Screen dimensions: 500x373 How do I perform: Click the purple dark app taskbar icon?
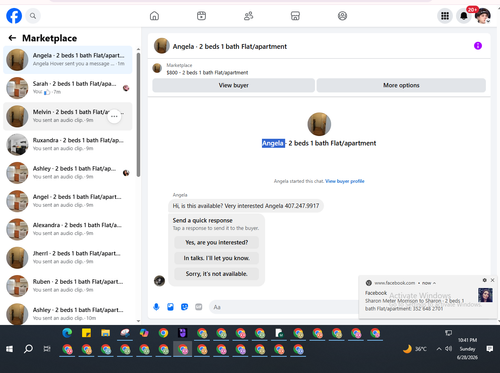coord(183,333)
